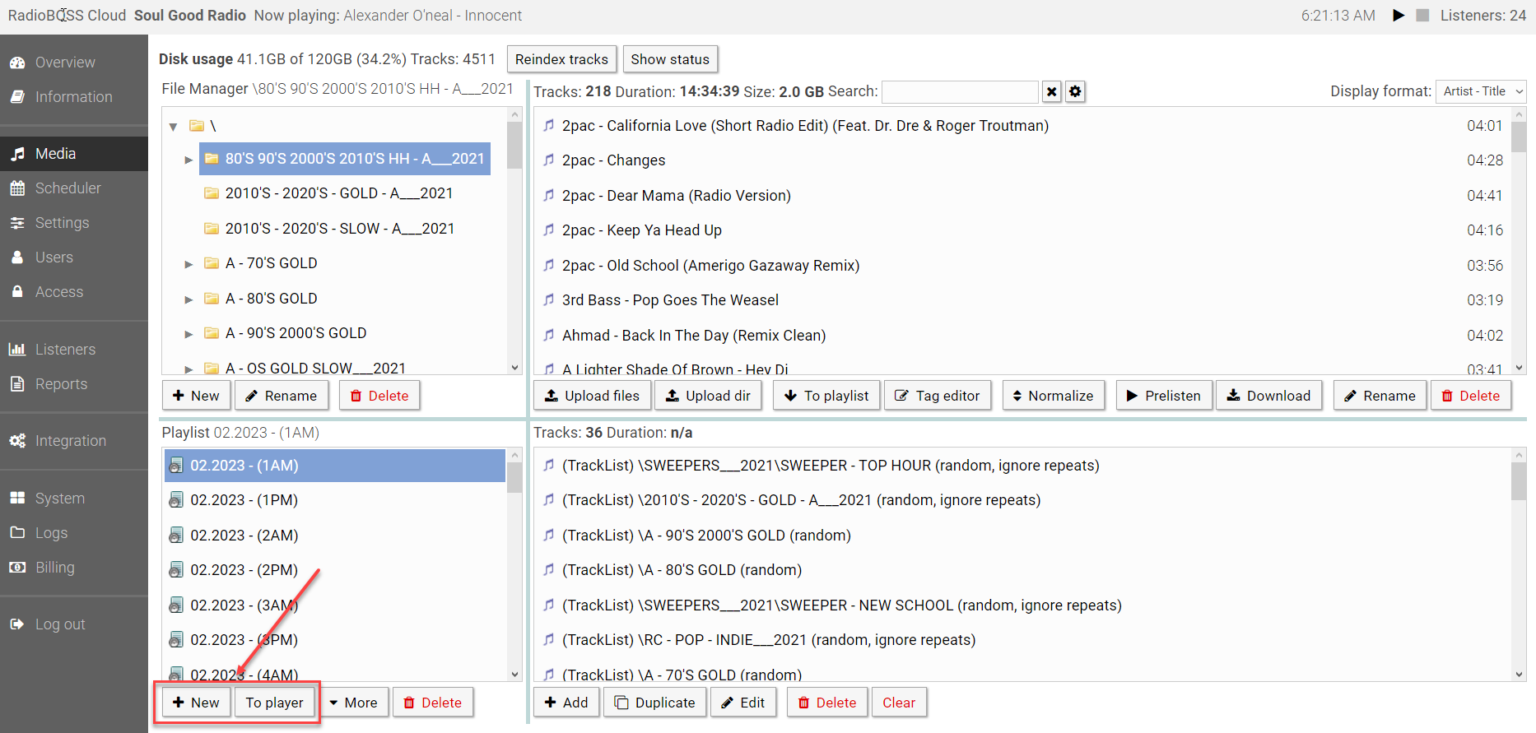Click the Reindex tracks button

[x=561, y=59]
